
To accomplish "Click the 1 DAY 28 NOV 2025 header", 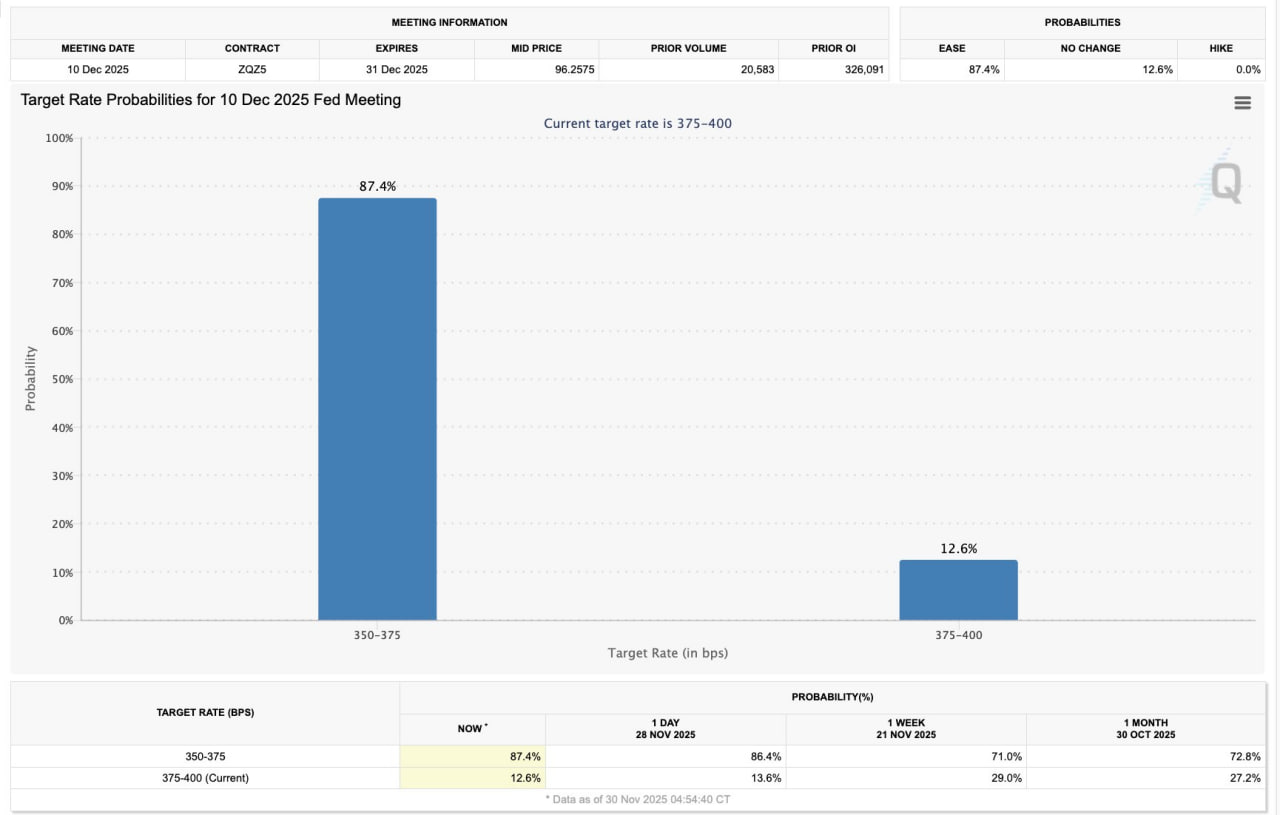I will (x=665, y=728).
